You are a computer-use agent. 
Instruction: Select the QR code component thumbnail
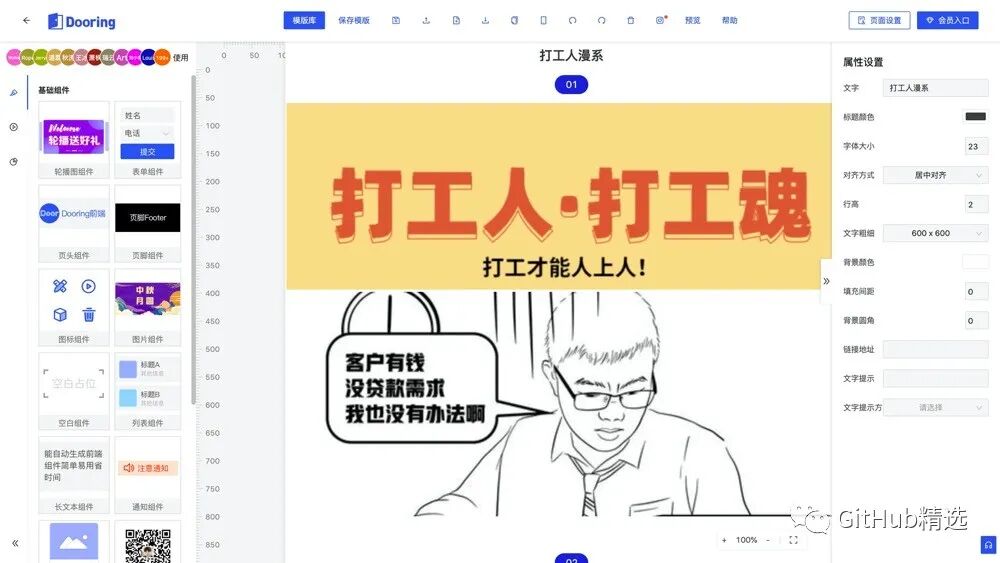tap(148, 543)
